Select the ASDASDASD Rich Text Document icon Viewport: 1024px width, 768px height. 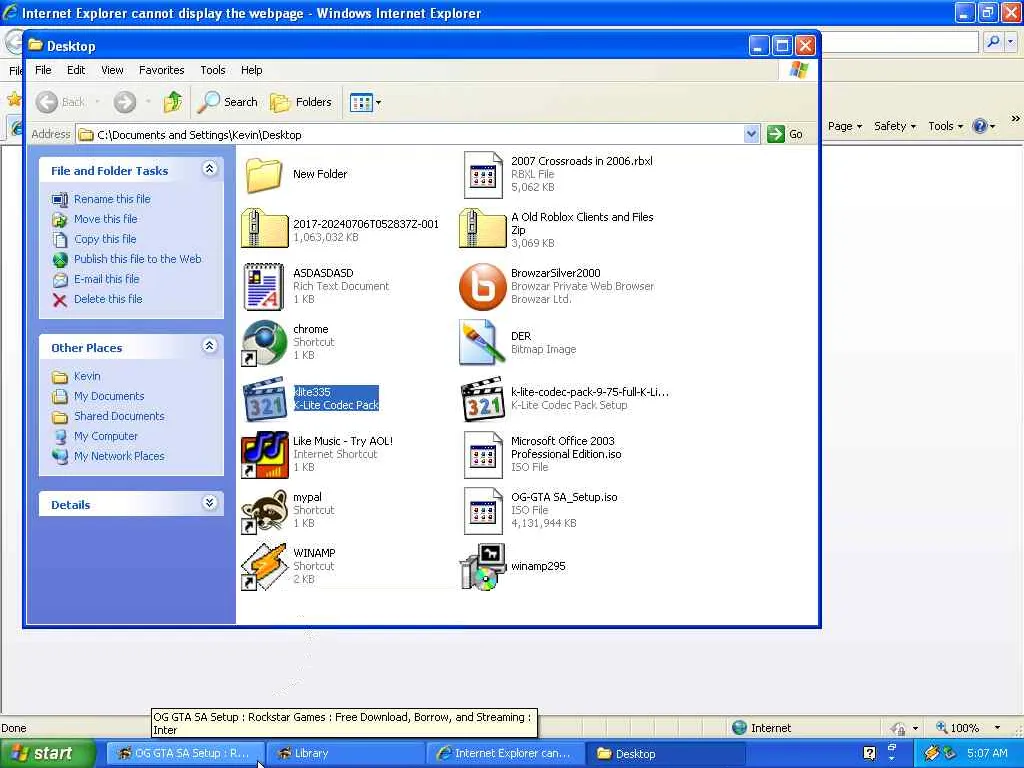pyautogui.click(x=264, y=286)
